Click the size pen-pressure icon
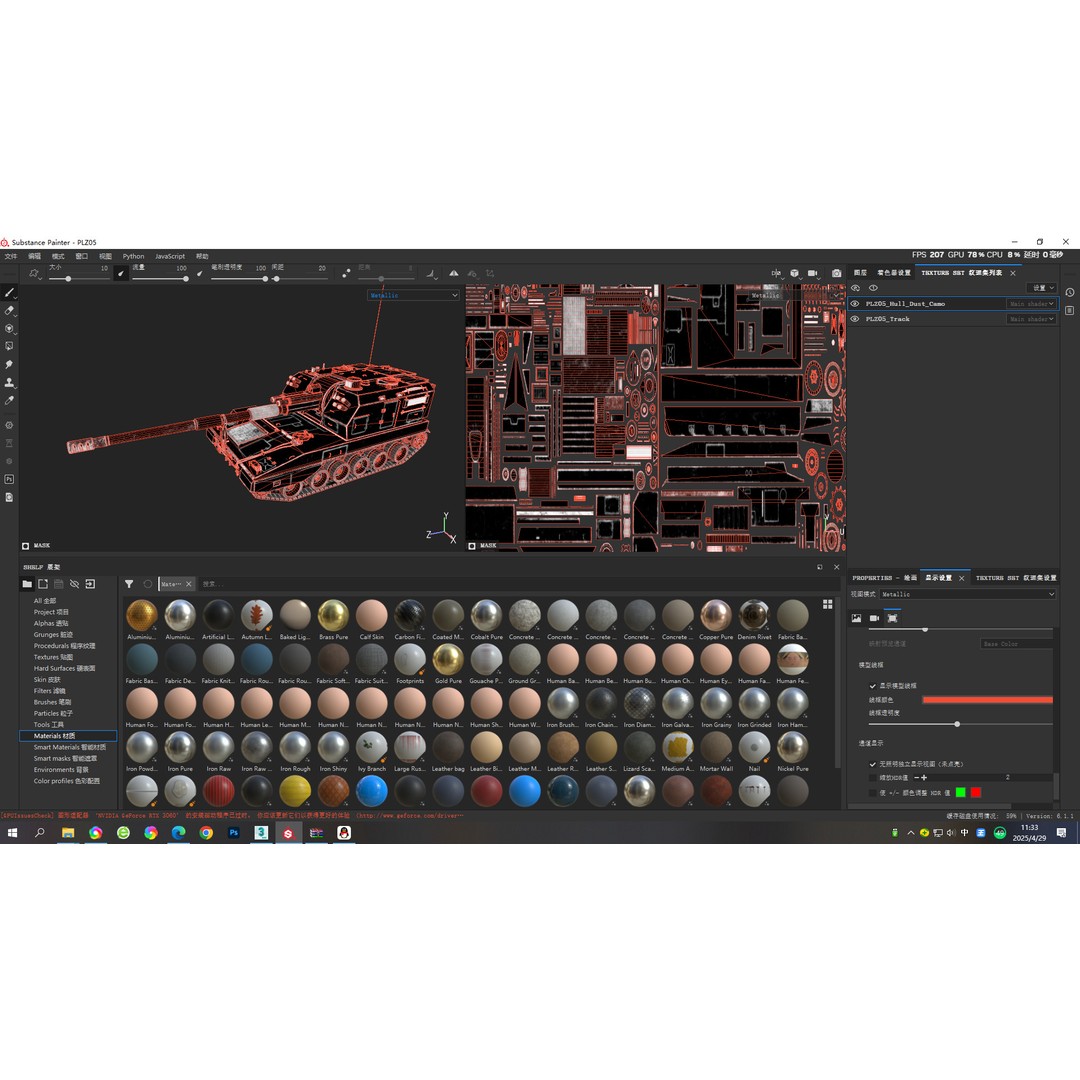 tap(121, 273)
